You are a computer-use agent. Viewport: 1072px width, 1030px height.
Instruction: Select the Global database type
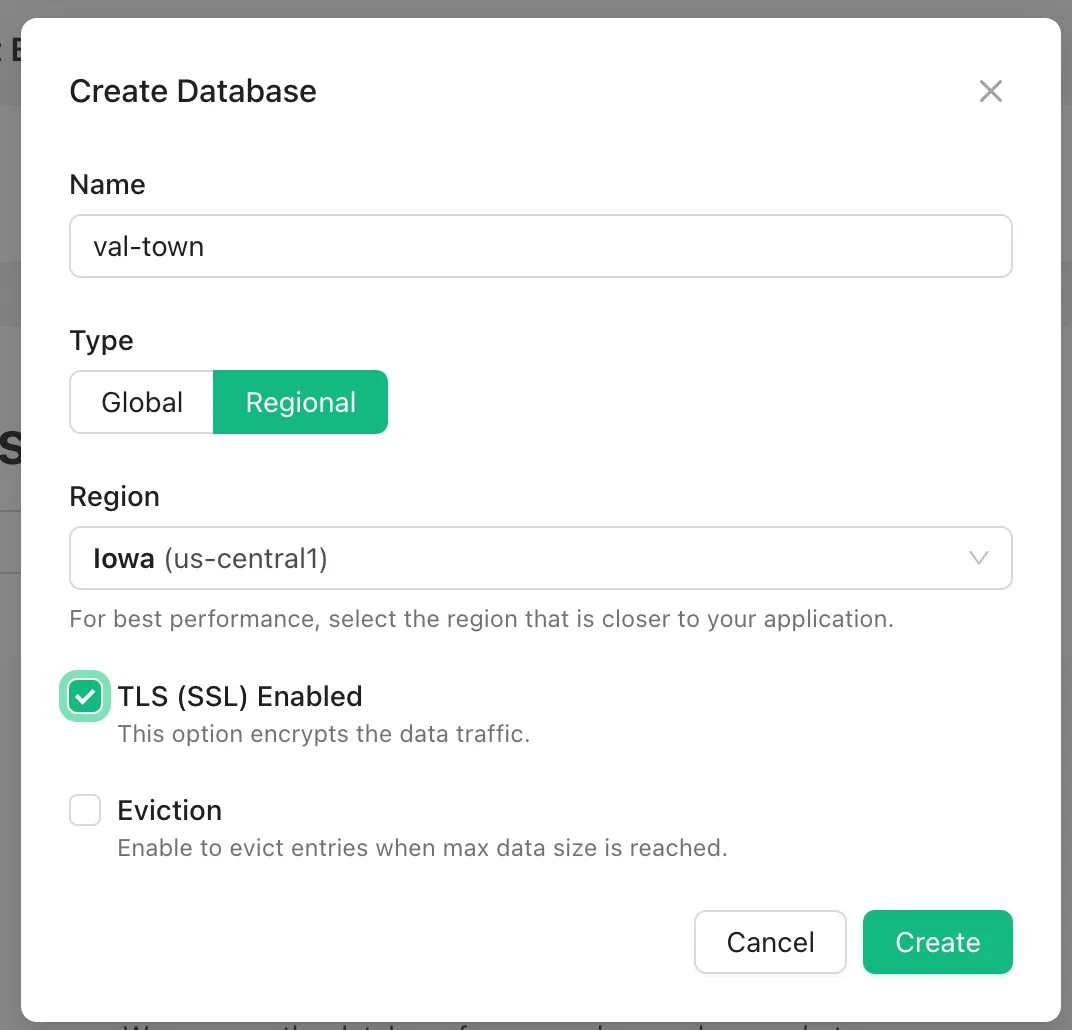(142, 403)
